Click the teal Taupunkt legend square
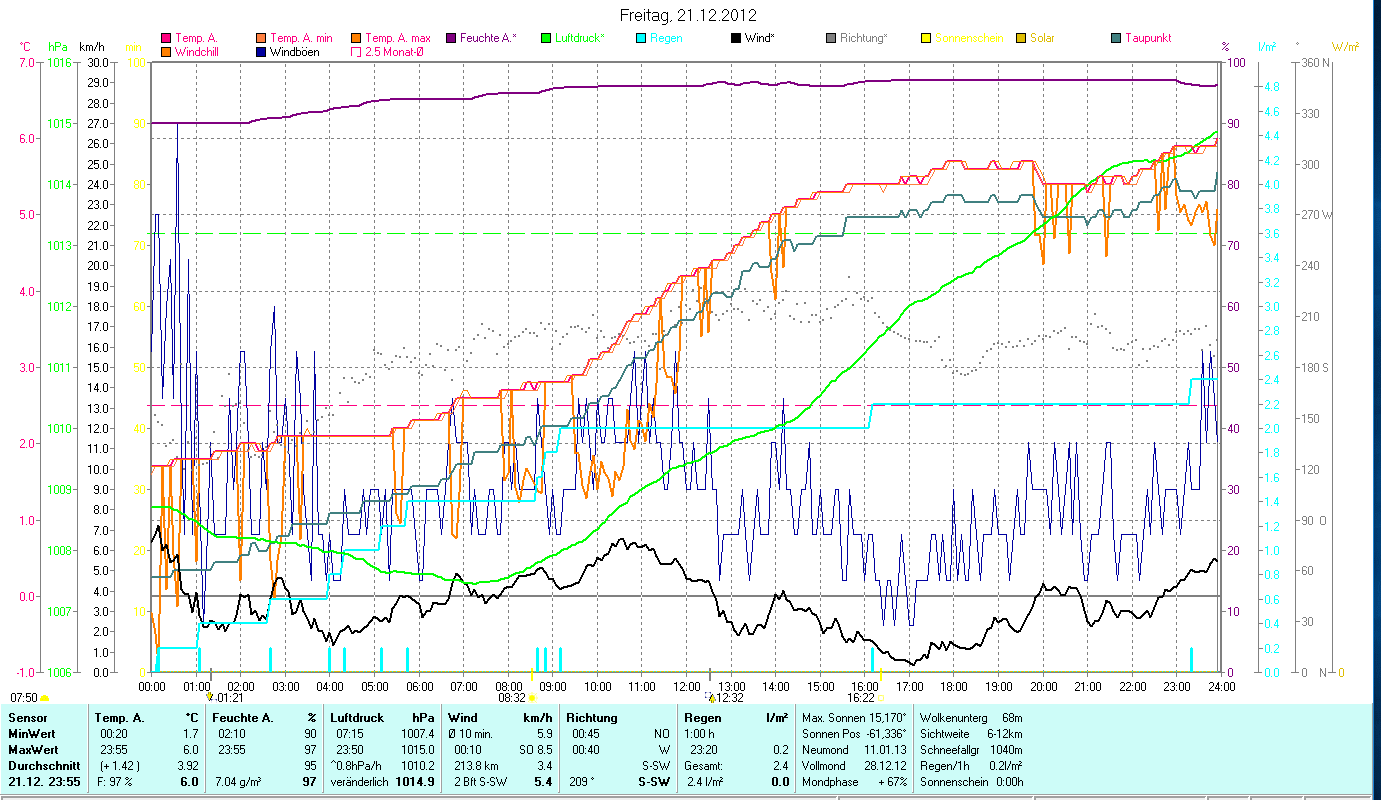The height and width of the screenshot is (800, 1381). [x=1116, y=38]
